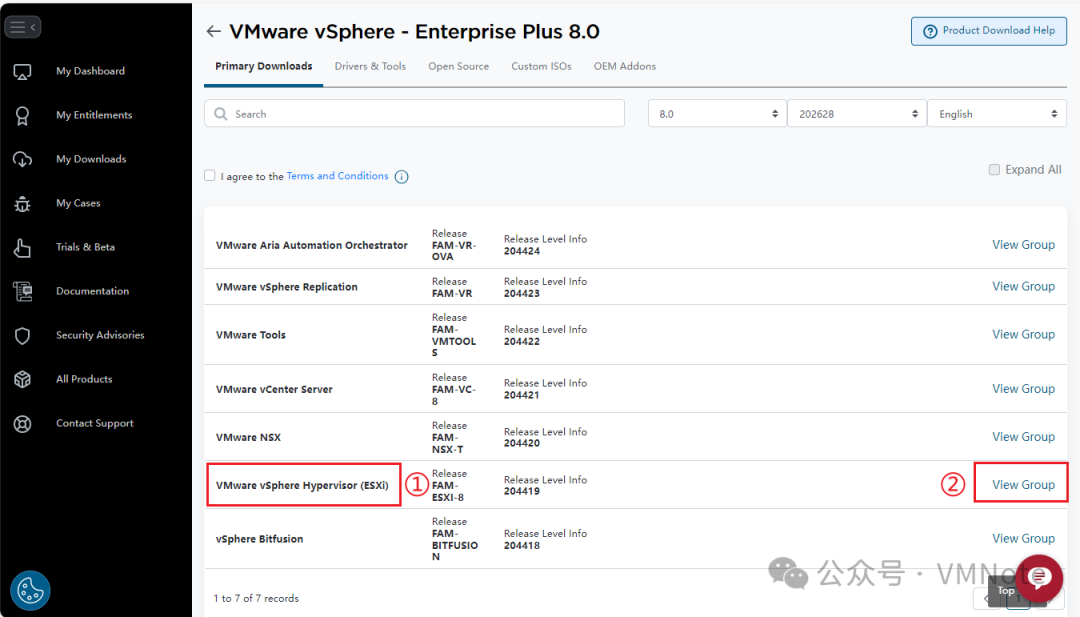The width and height of the screenshot is (1080, 617).
Task: Enable the Expand All checkbox
Action: 994,169
